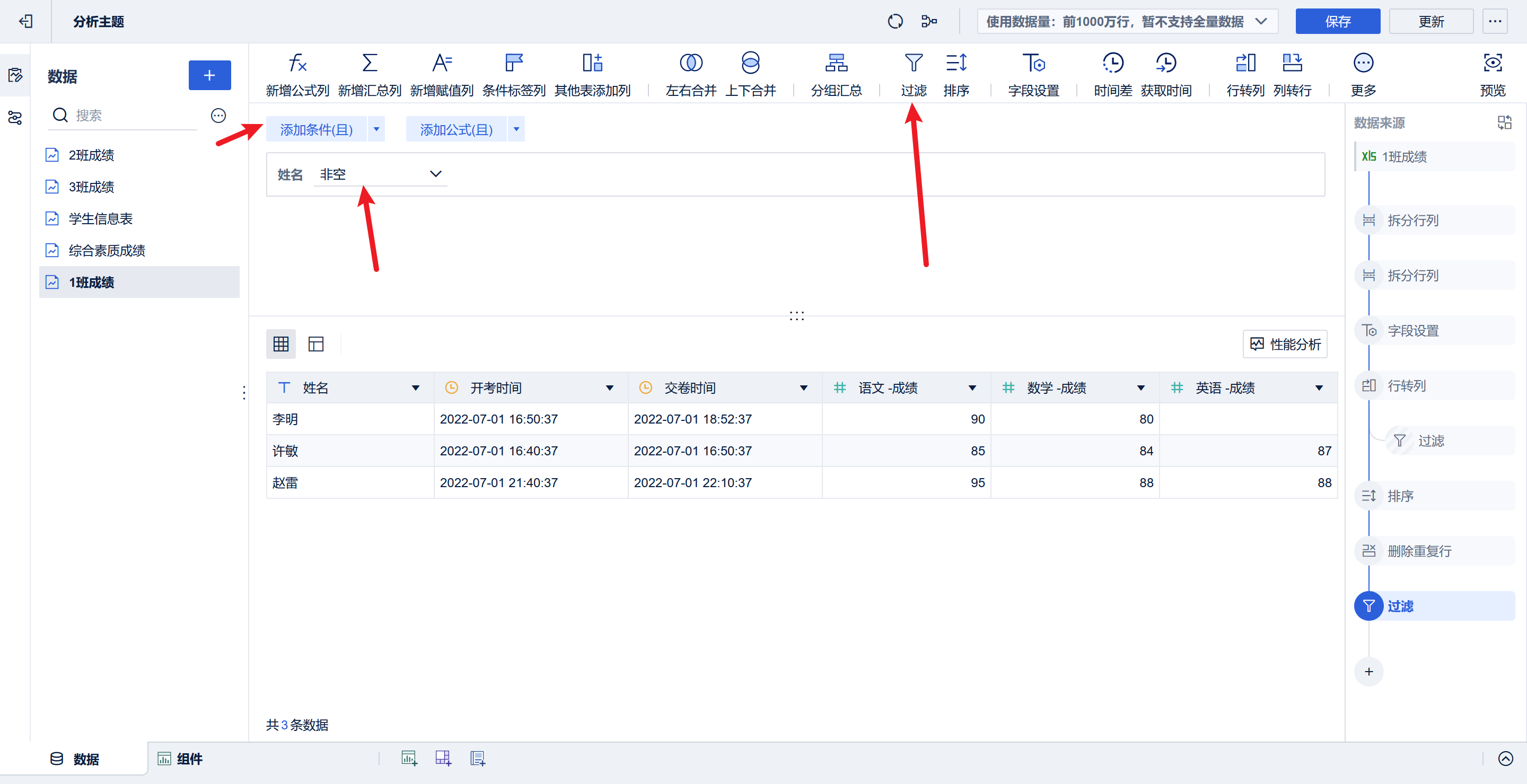Click the panel resize drag handle dots
The image size is (1527, 784).
click(x=796, y=316)
